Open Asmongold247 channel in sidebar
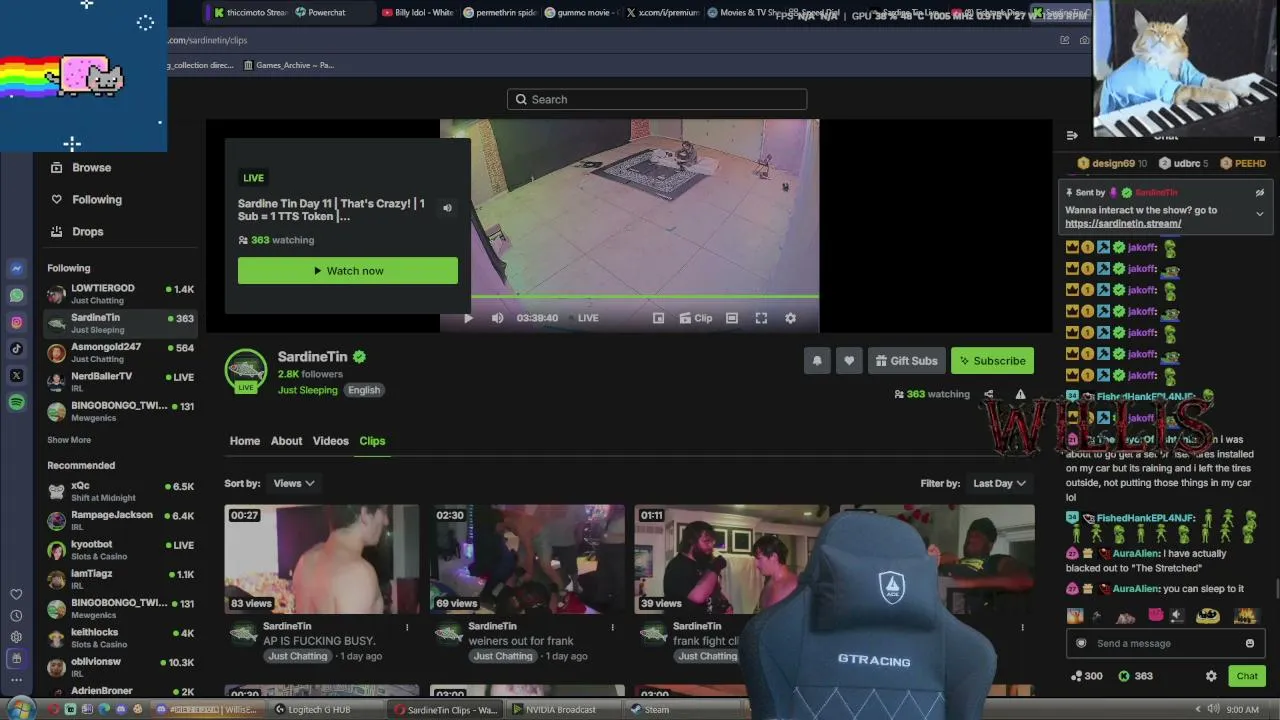Screen dimensions: 1280x720 tap(121, 352)
